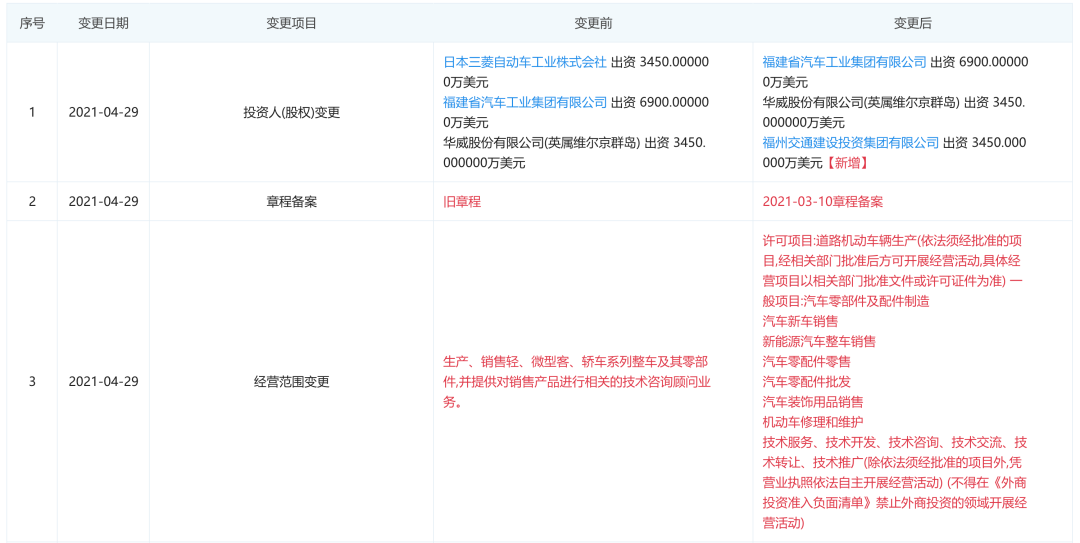This screenshot has width=1080, height=543.
Task: Click the 许可项目:道路机动车辆生产 text
Action: (840, 240)
